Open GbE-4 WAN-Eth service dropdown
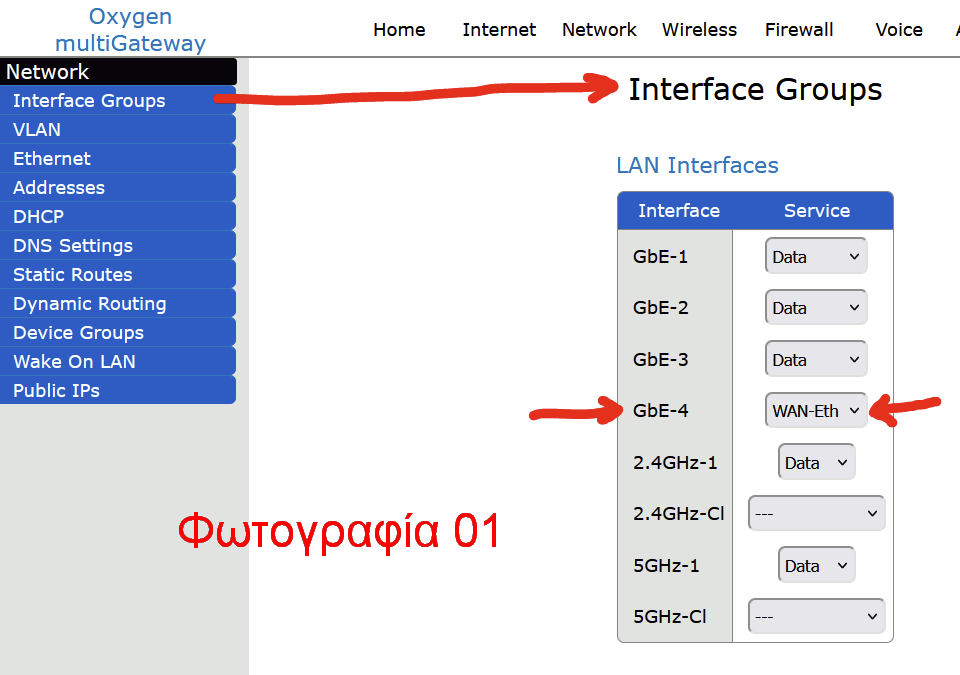The height and width of the screenshot is (675, 960). coord(816,410)
